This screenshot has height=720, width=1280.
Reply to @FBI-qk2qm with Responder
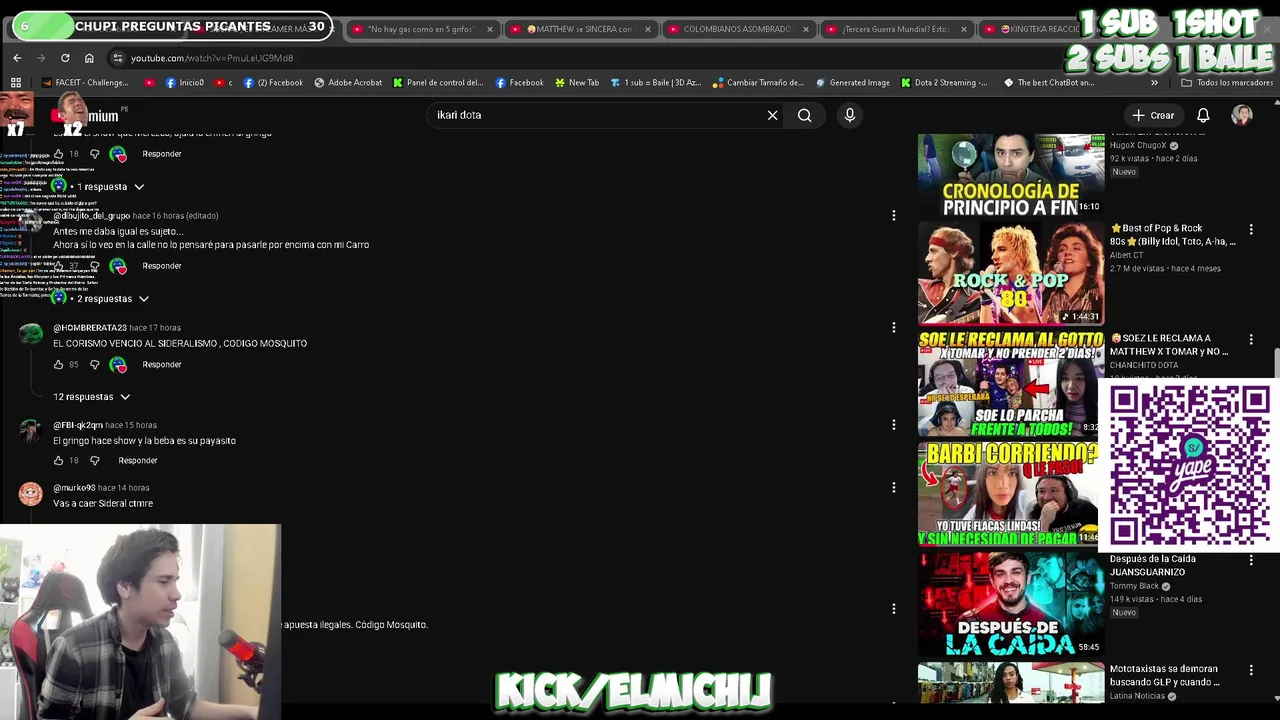(138, 461)
